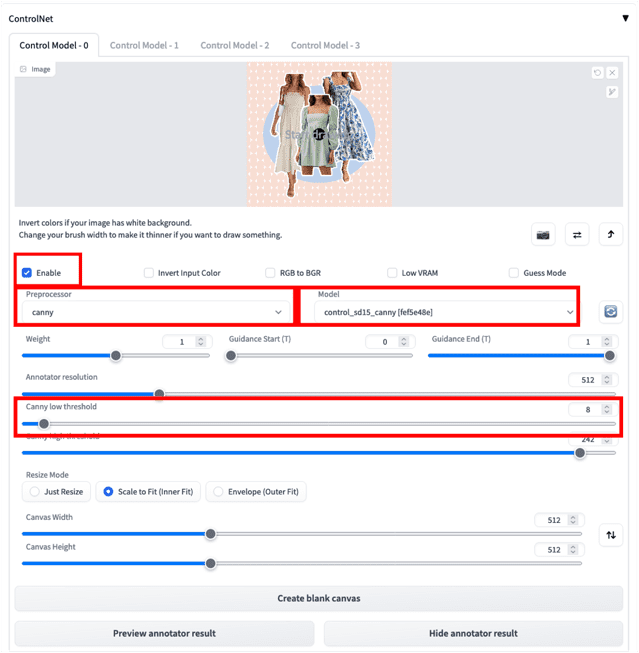639x653 pixels.
Task: Switch to the Control Model - 1 tab
Action: tap(144, 45)
